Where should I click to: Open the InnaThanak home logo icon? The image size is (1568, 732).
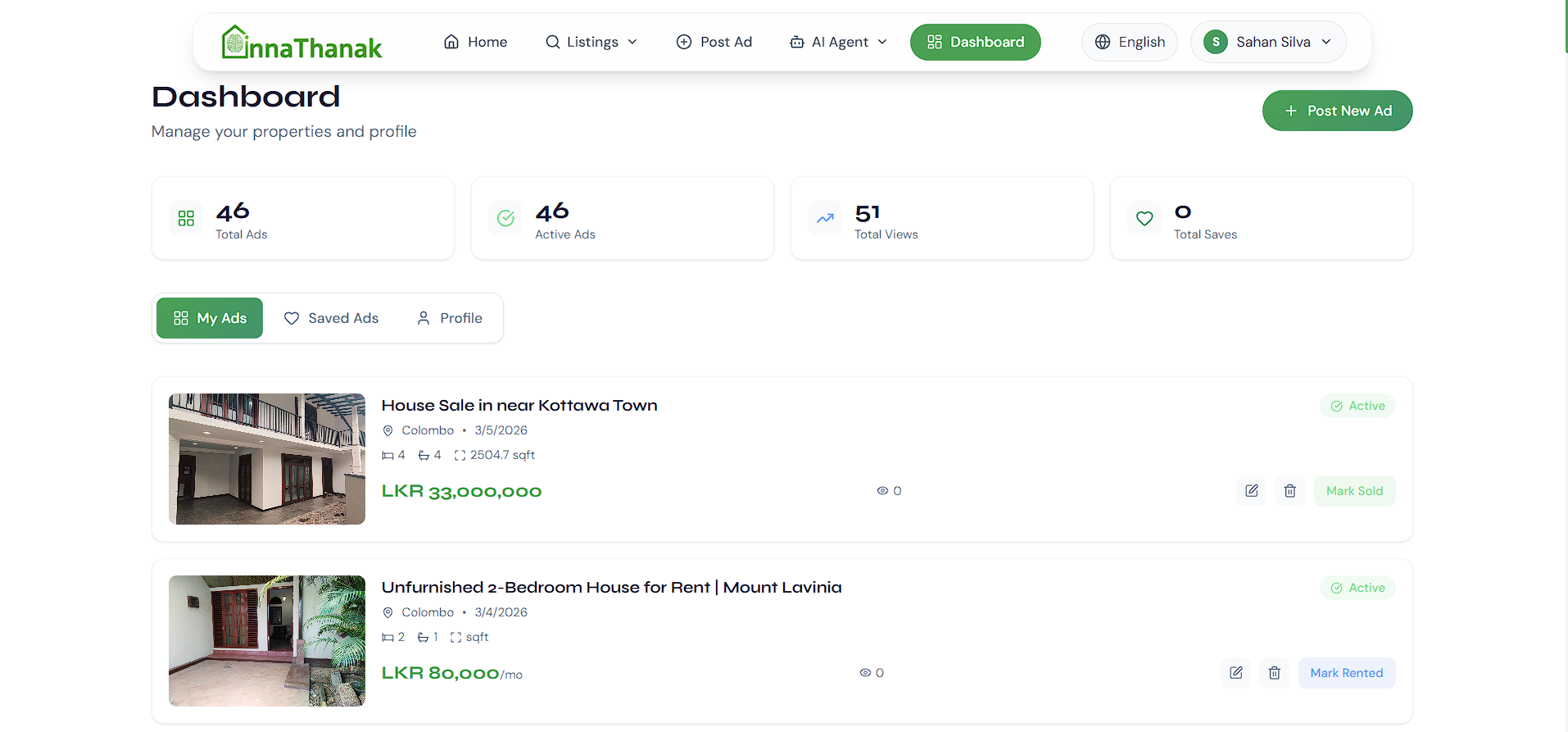tap(233, 41)
